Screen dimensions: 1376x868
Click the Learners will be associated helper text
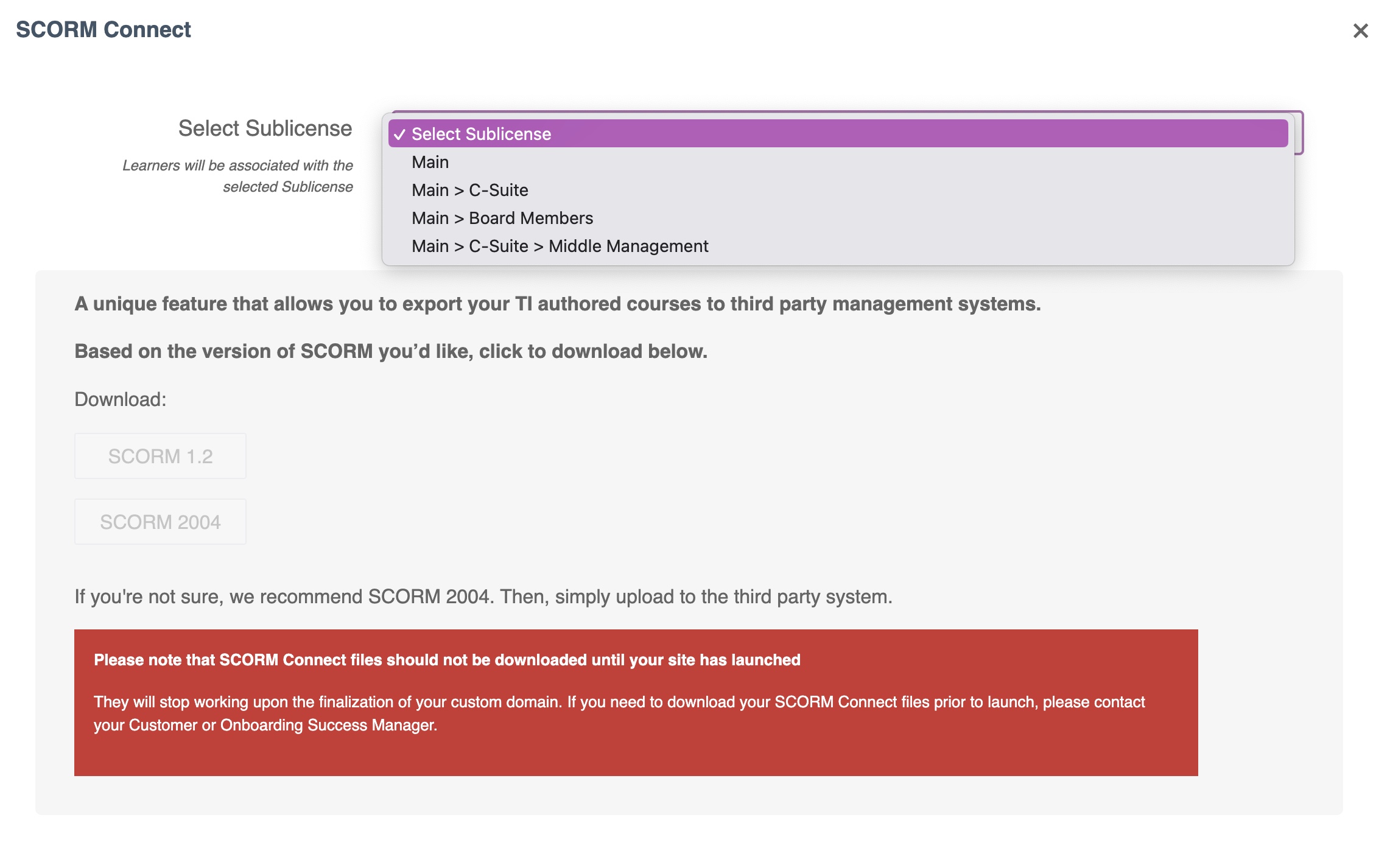237,176
